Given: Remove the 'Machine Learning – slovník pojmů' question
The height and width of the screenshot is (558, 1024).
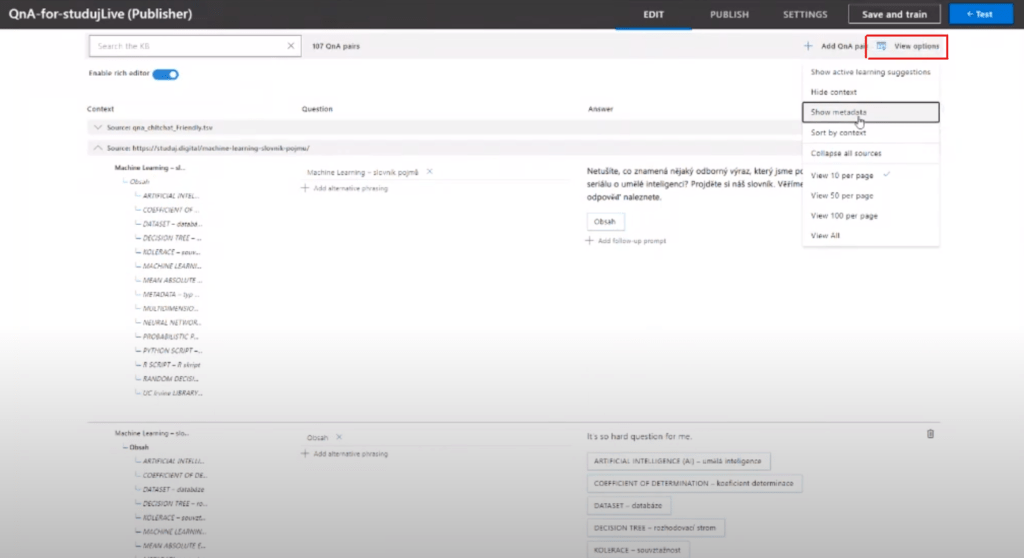Looking at the screenshot, I should pyautogui.click(x=429, y=172).
